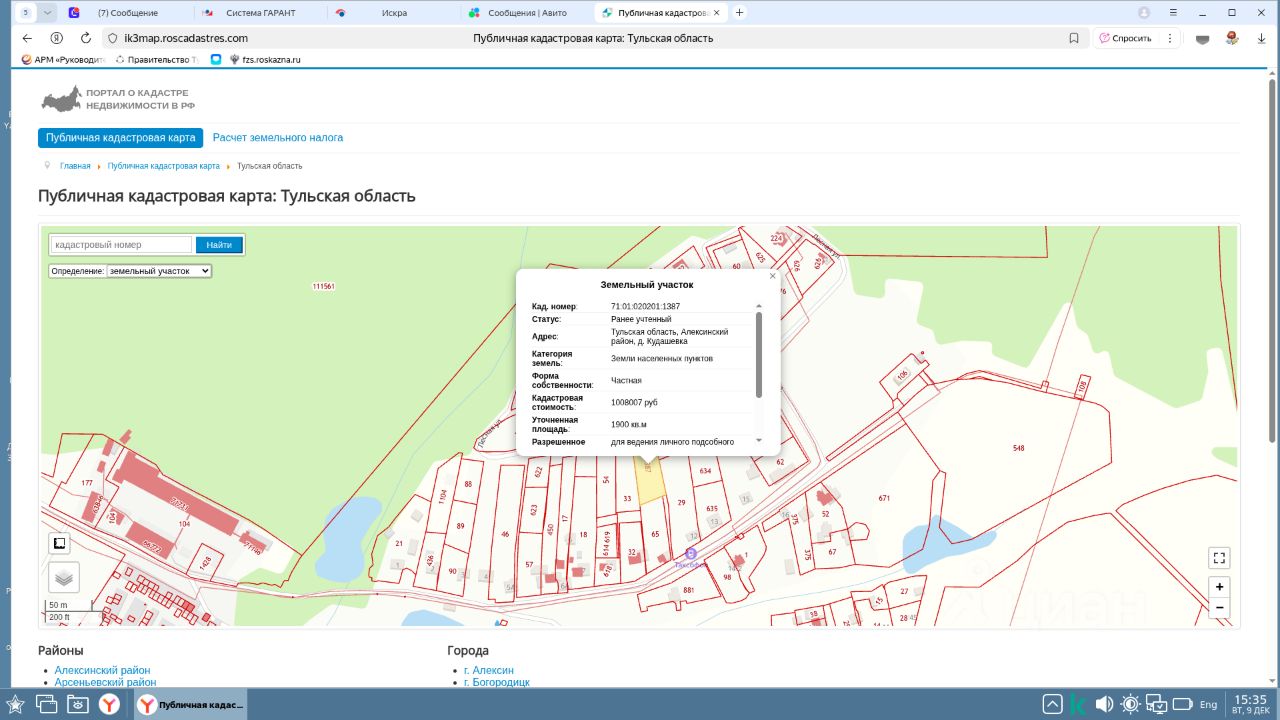
Task: Open the 'Алексинский район' link
Action: (102, 670)
